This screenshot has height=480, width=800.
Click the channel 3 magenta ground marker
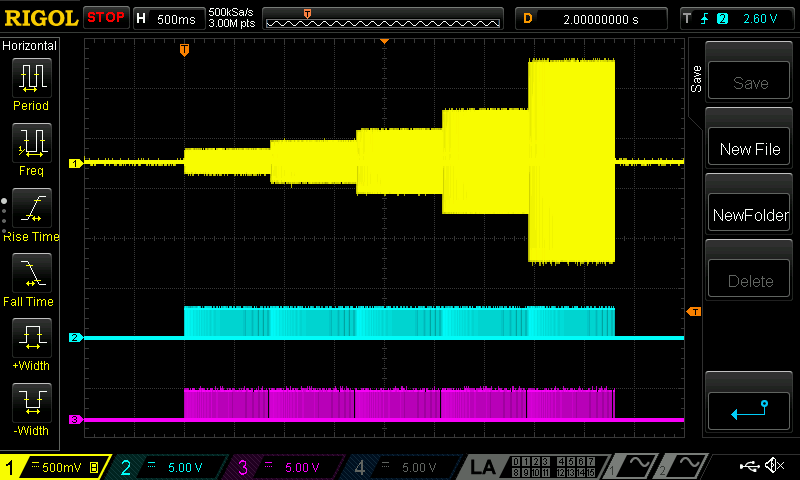76,419
